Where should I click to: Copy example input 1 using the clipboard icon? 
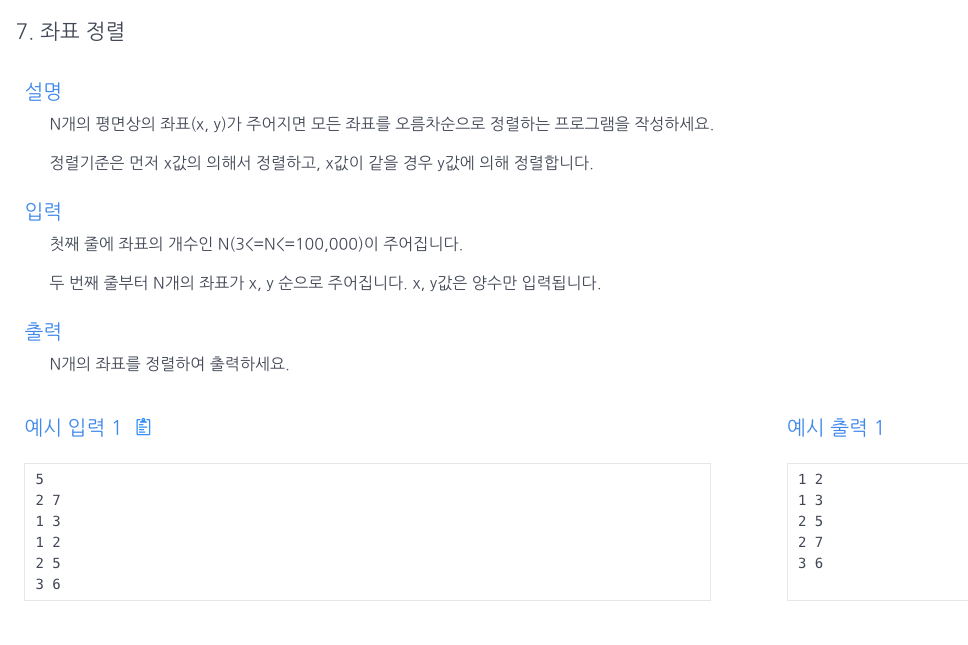(x=143, y=427)
